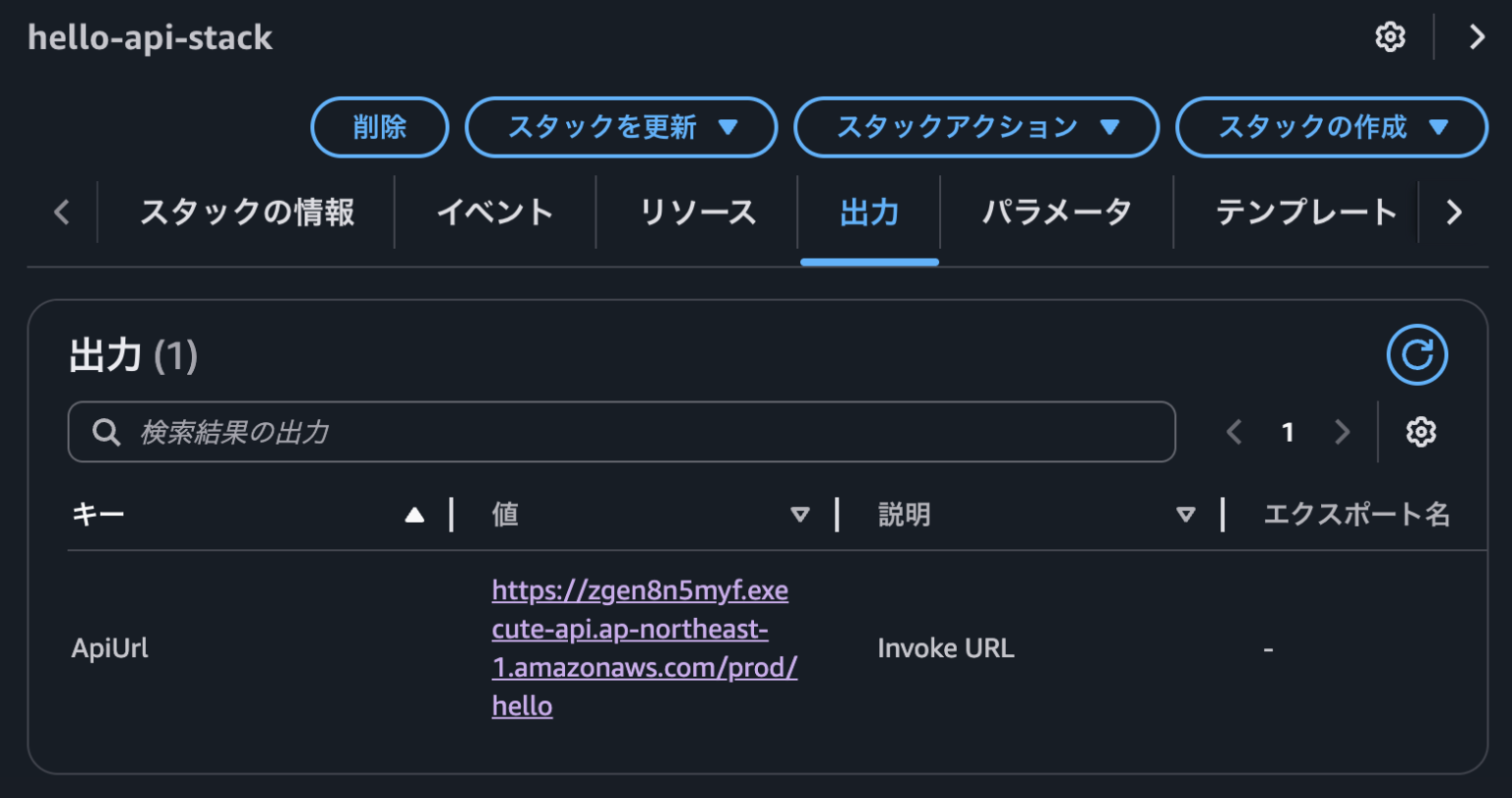Toggle sorting on the 値 column
The image size is (1512, 798).
[x=800, y=513]
